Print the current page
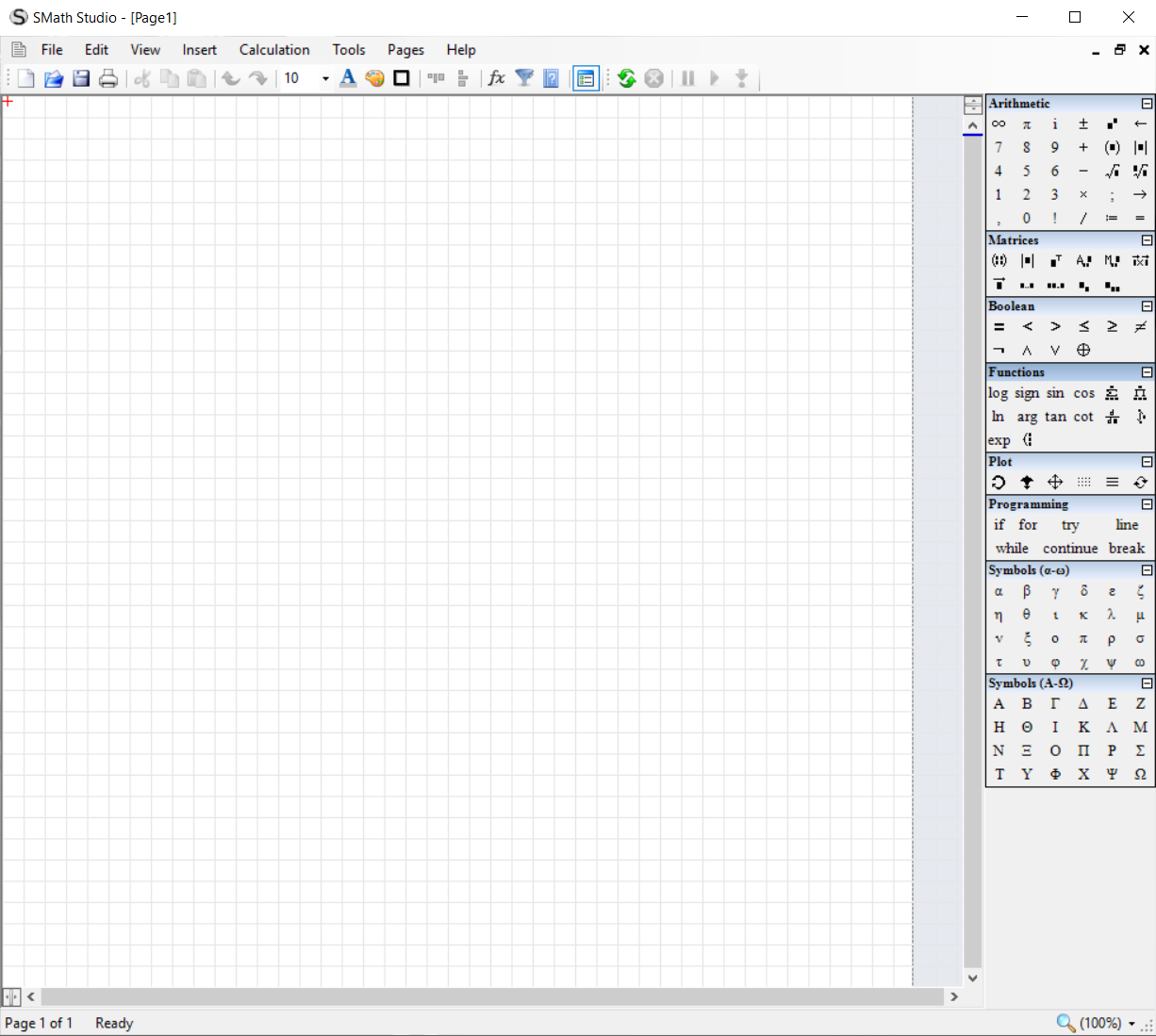The width and height of the screenshot is (1156, 1036). 107,78
